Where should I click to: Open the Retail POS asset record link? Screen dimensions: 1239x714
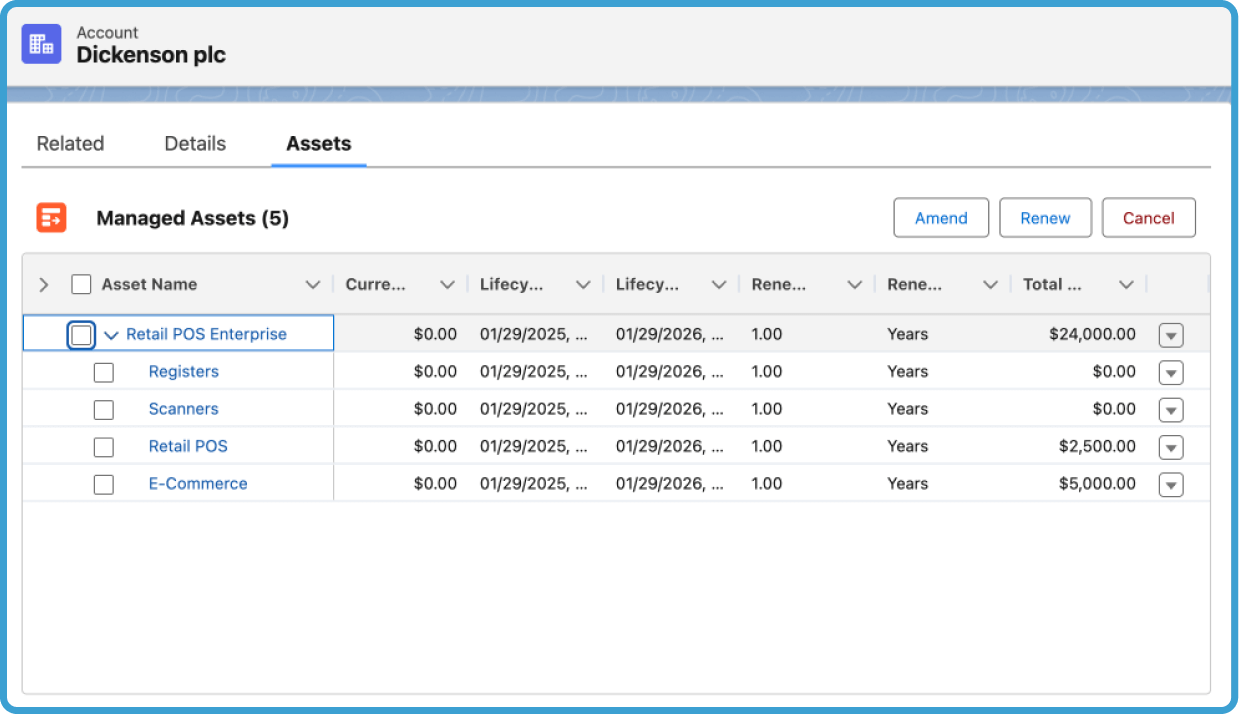[188, 446]
